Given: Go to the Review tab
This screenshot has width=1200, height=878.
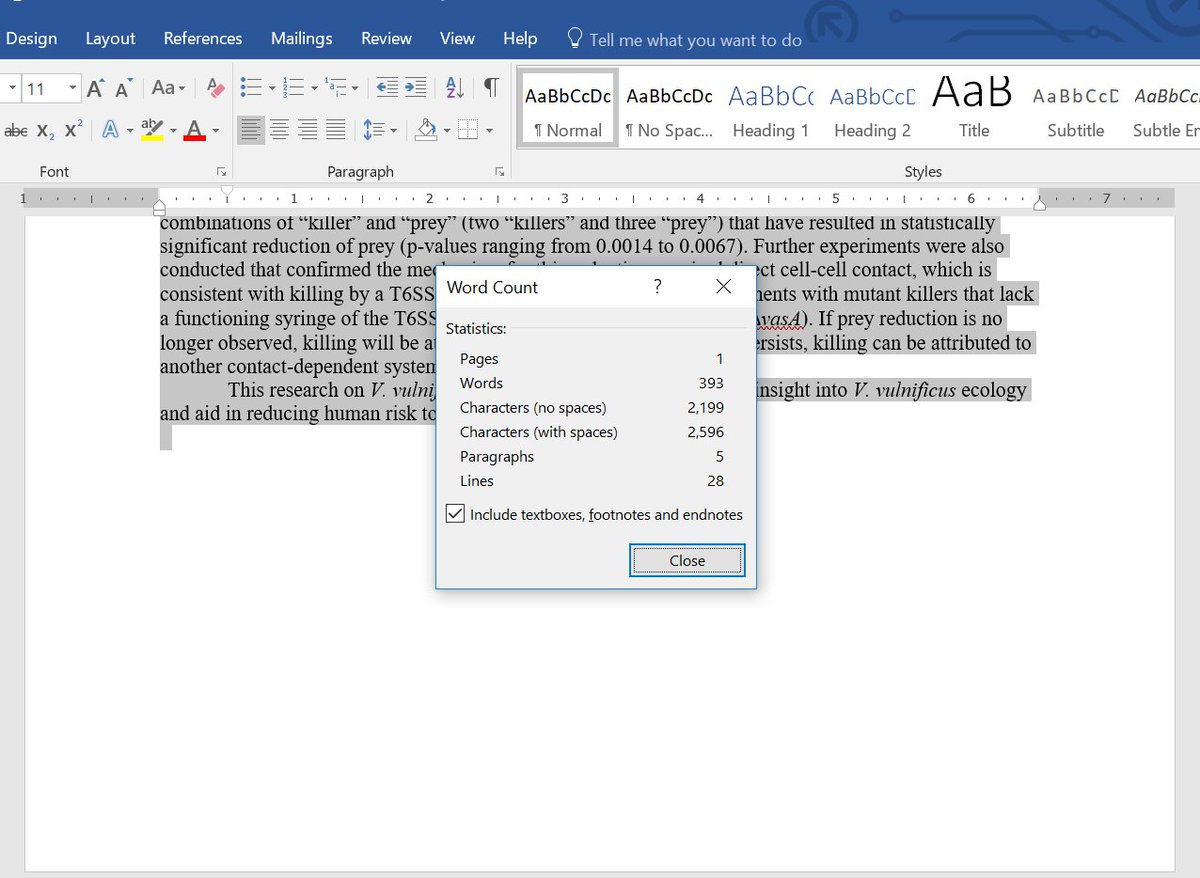Looking at the screenshot, I should pos(386,38).
